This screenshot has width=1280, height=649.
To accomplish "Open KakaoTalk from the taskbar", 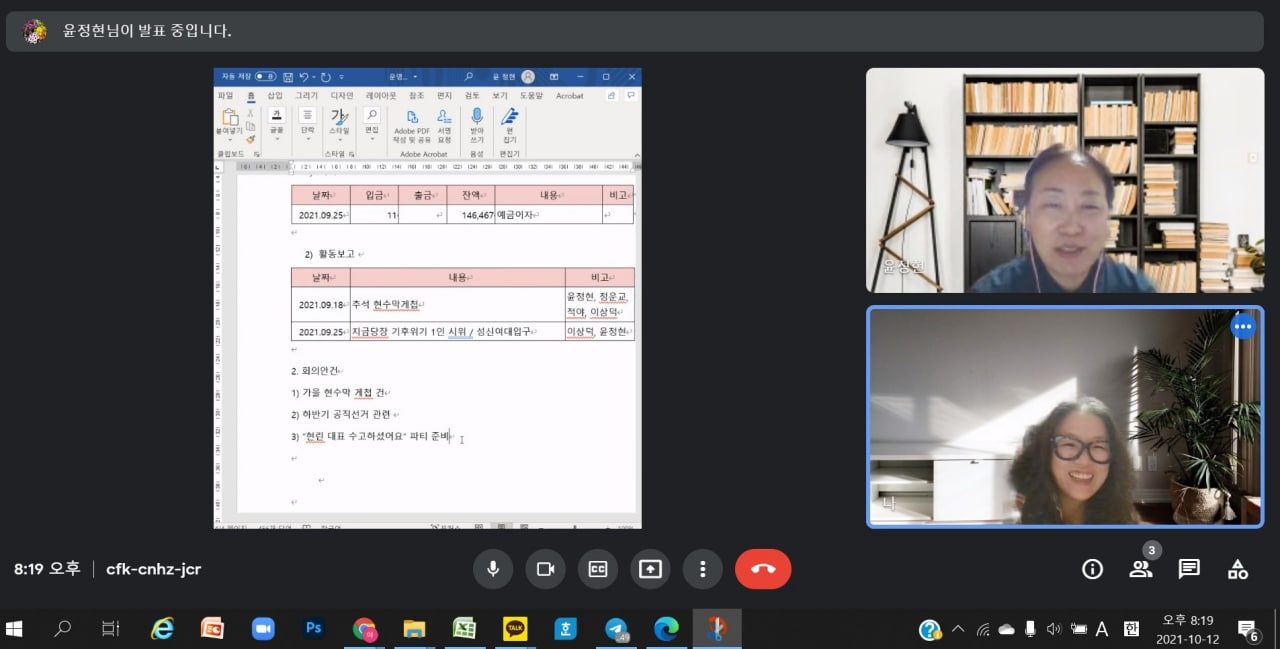I will pyautogui.click(x=515, y=628).
